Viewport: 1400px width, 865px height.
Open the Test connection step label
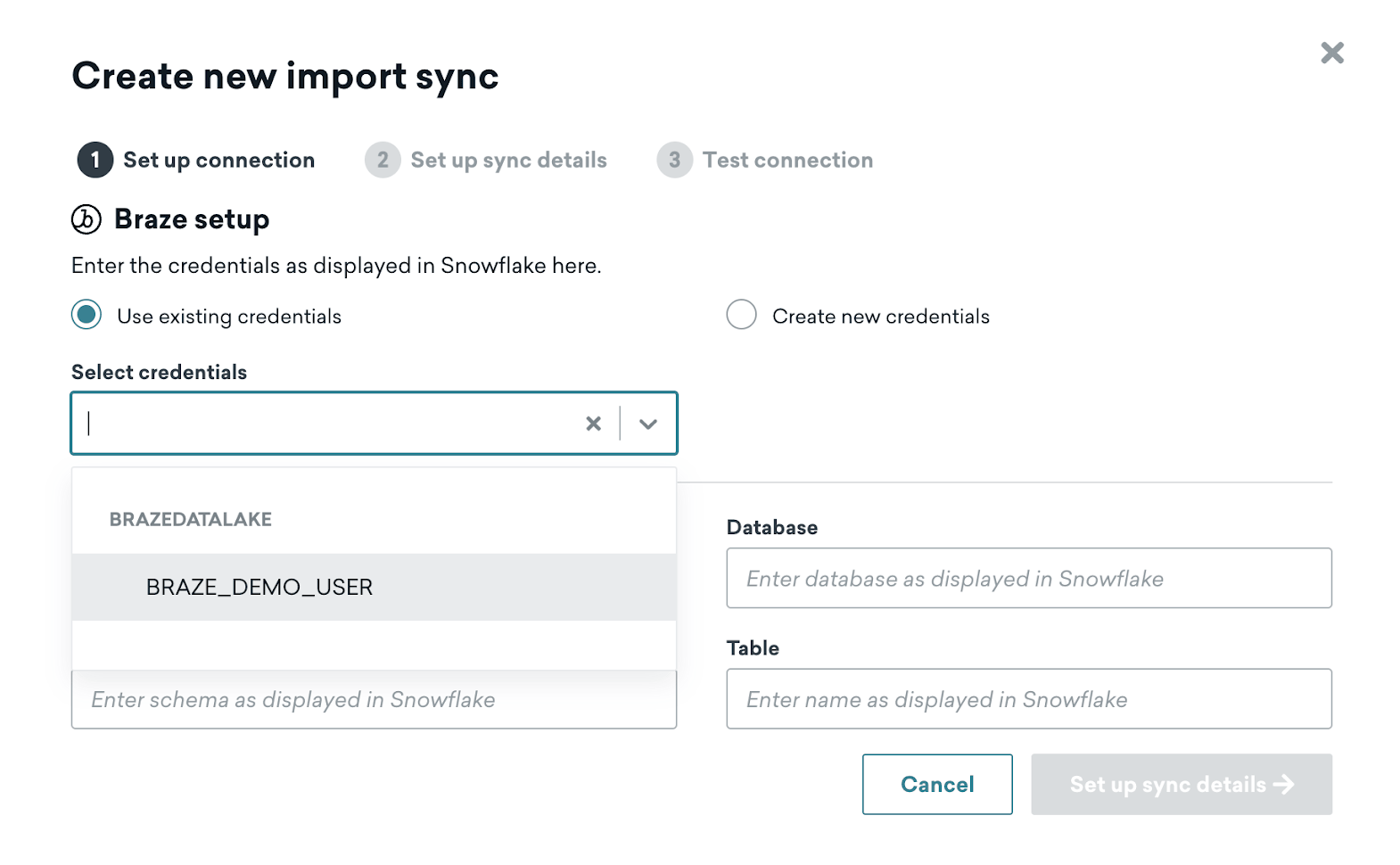tap(787, 161)
